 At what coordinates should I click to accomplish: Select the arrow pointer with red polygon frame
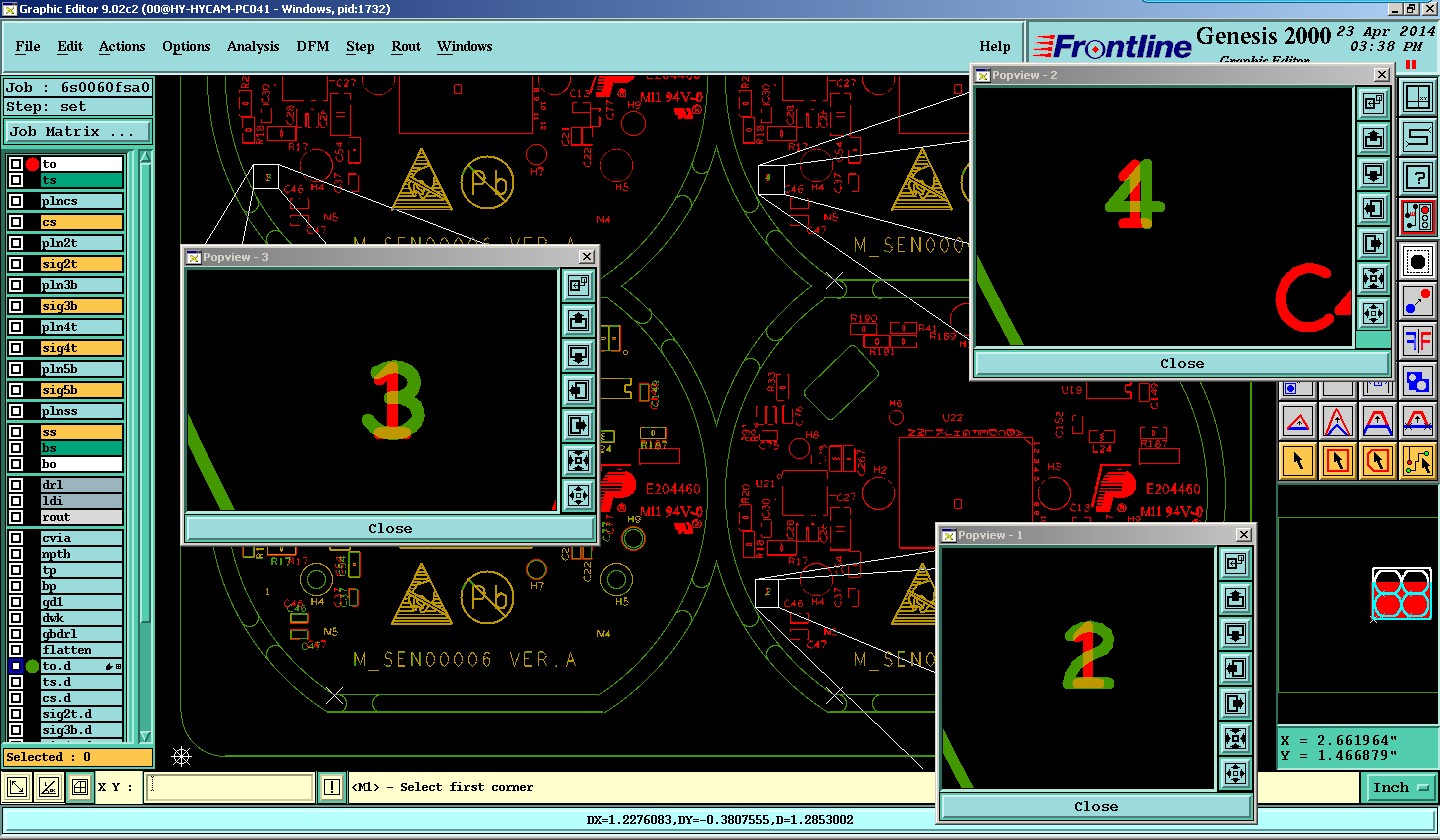(x=1378, y=461)
